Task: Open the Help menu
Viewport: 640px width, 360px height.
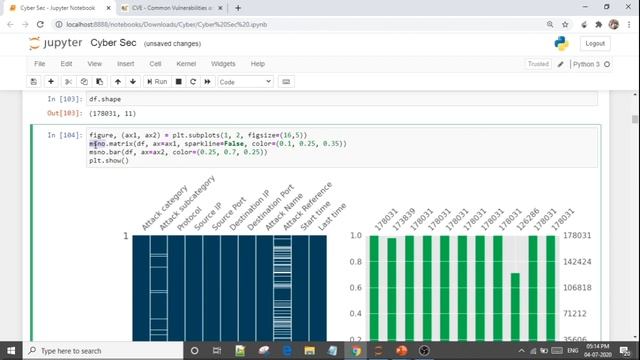Action: (x=258, y=64)
